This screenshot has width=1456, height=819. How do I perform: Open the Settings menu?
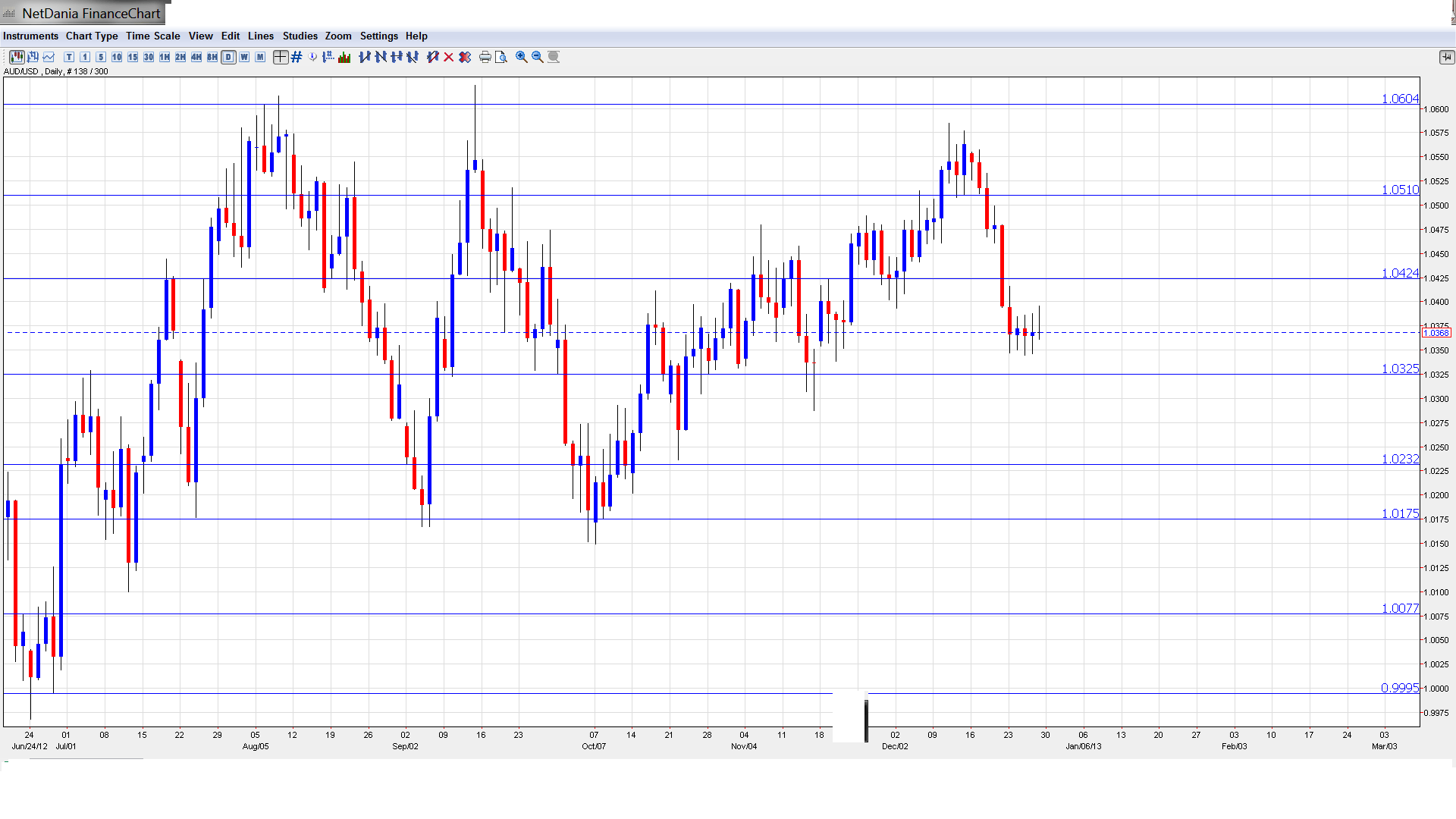click(x=378, y=36)
